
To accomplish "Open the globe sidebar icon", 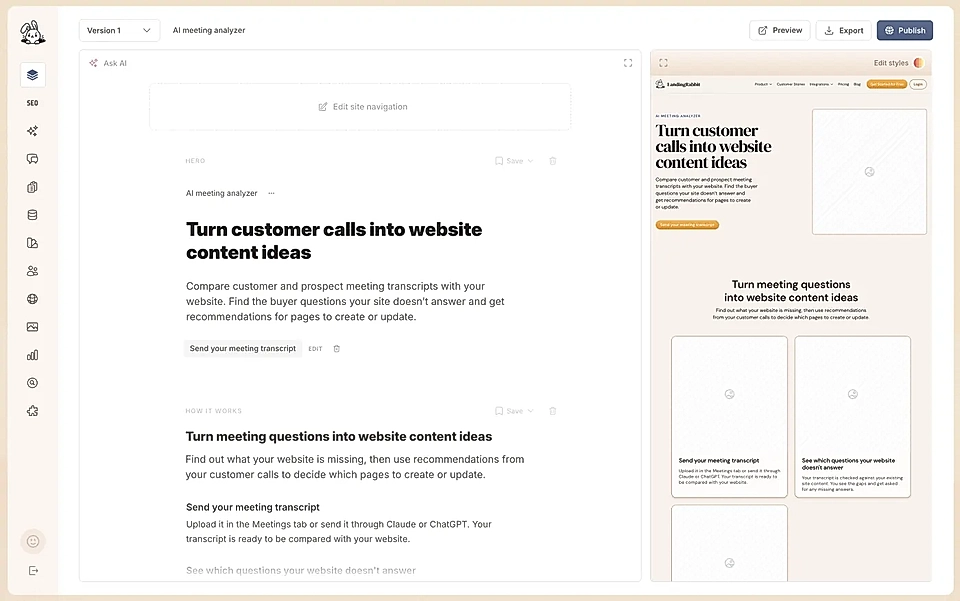I will 32,299.
